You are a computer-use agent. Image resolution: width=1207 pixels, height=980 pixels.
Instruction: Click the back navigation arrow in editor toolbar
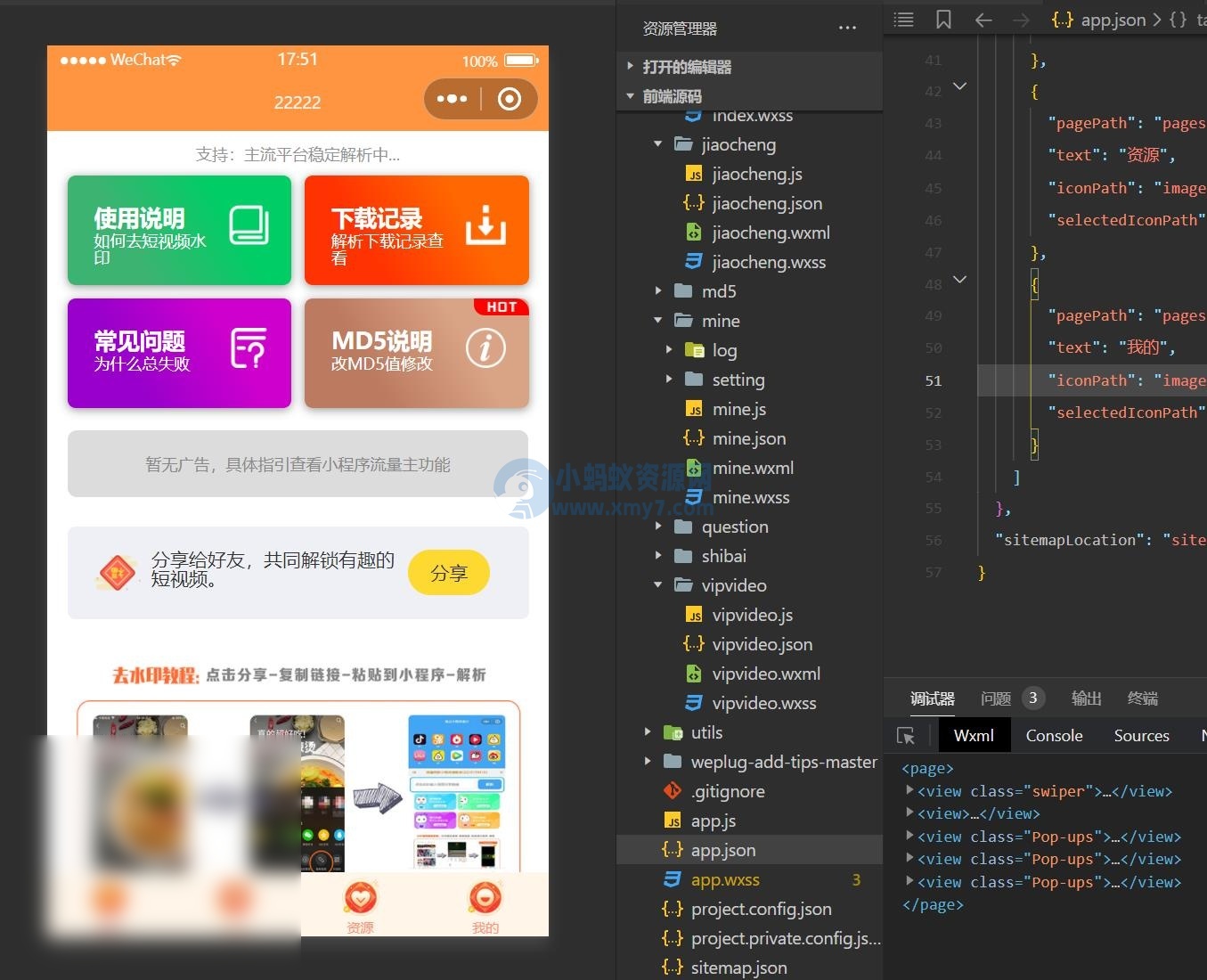[983, 19]
